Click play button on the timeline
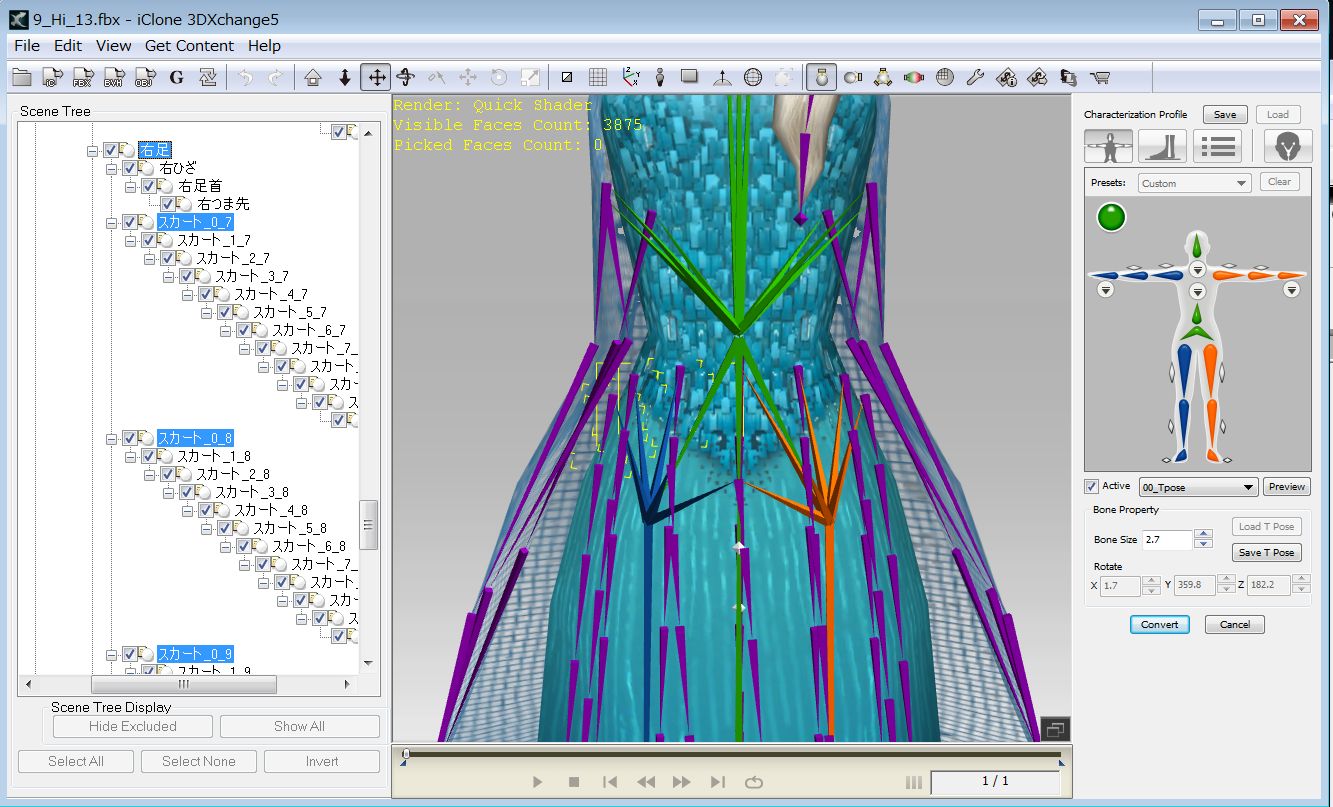Image resolution: width=1333 pixels, height=807 pixels. pyautogui.click(x=537, y=782)
